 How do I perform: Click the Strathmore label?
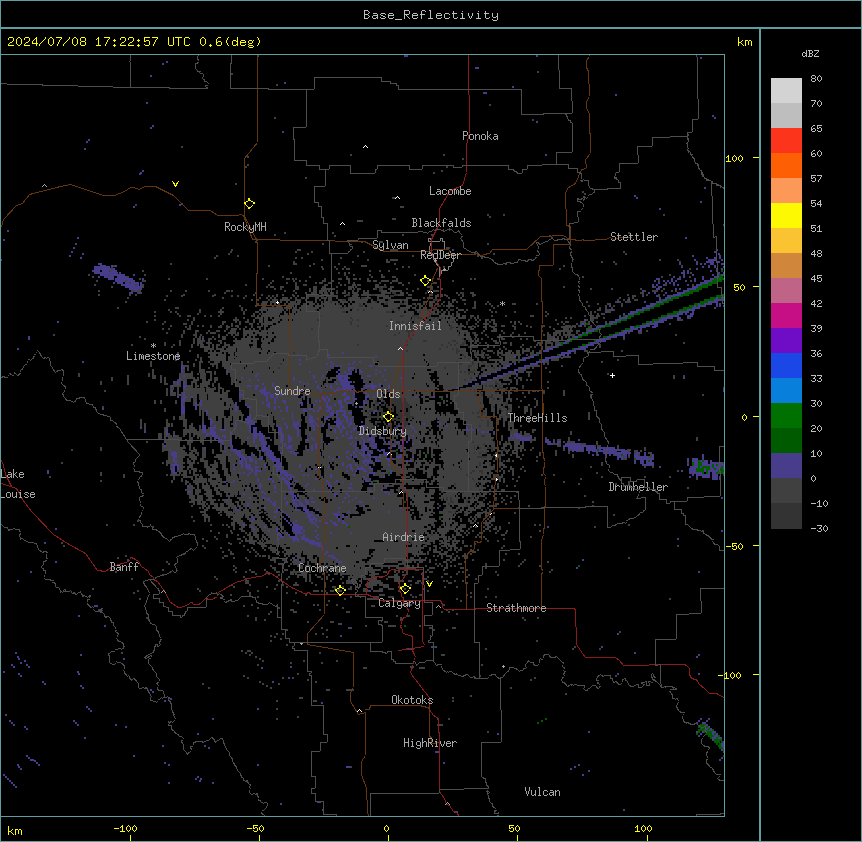click(x=516, y=608)
